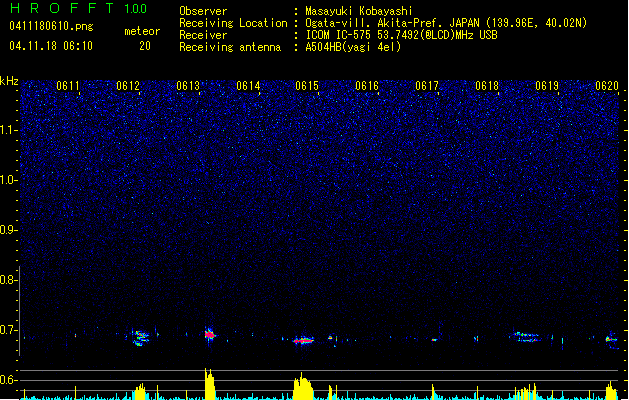Select the filename 0411180610.png
This screenshot has width=629, height=400.
pos(51,26)
